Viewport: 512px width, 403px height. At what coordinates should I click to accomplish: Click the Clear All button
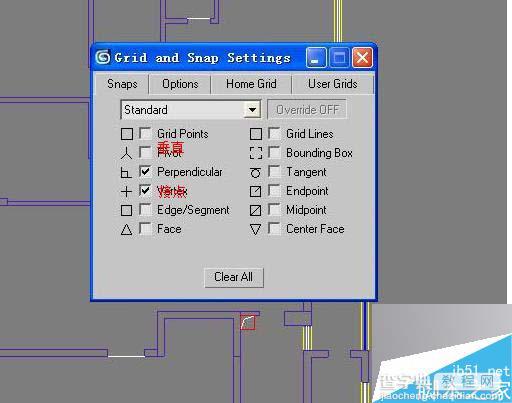click(x=234, y=277)
